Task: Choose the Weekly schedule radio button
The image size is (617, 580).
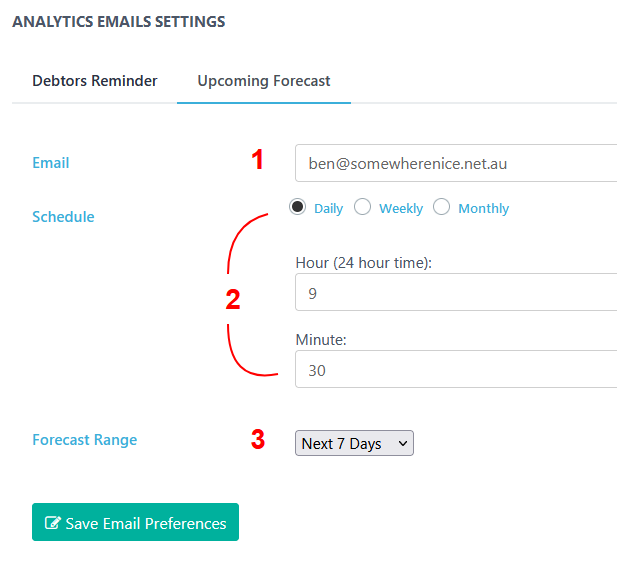Action: (362, 207)
